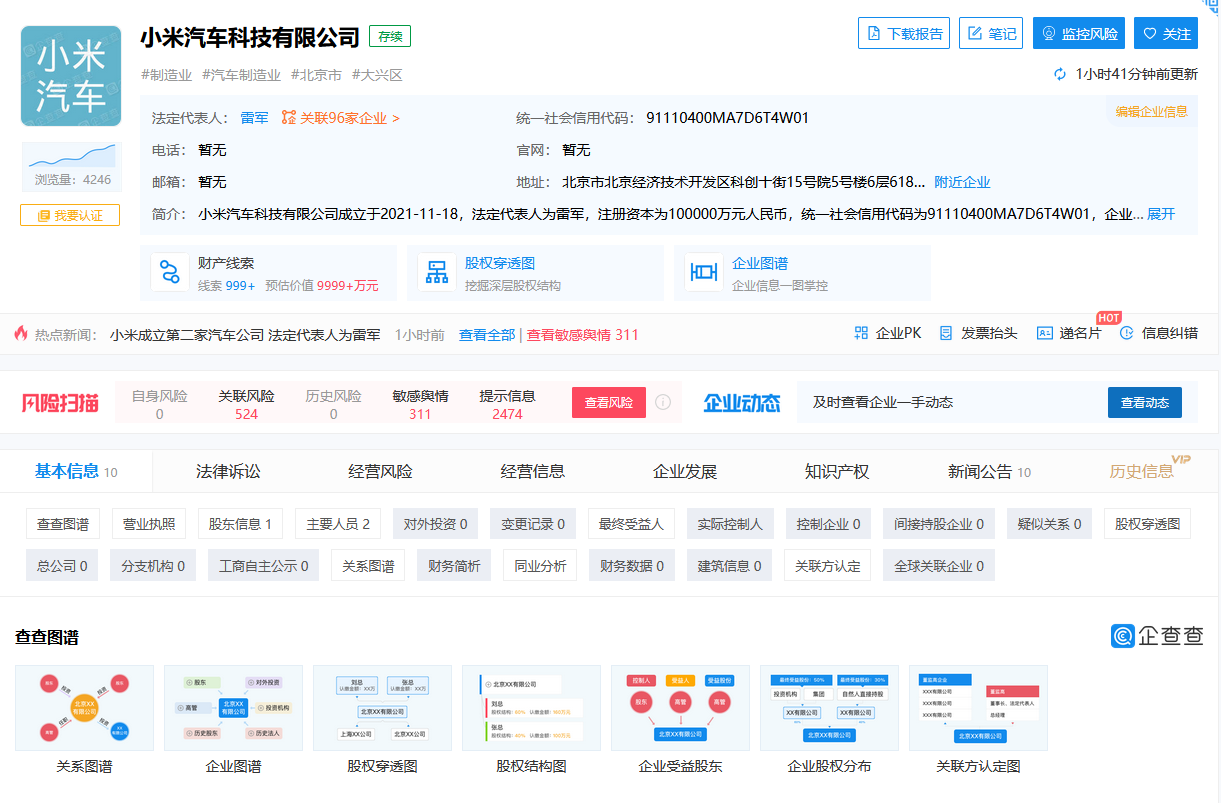Click 同业分析 sub-navigation item
Image resolution: width=1221 pixels, height=803 pixels.
coord(540,566)
